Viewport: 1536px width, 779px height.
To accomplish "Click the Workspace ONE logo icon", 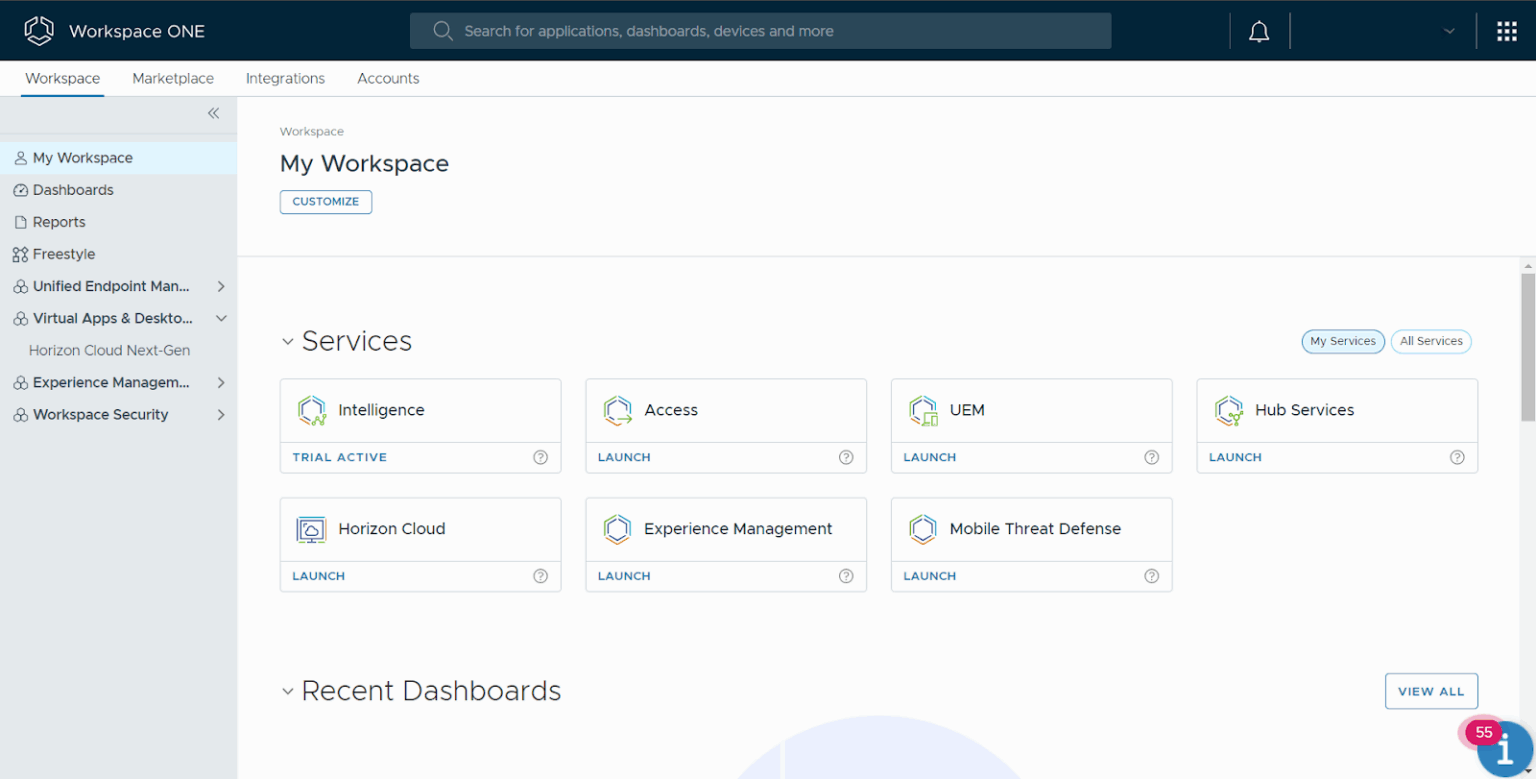I will pos(38,30).
